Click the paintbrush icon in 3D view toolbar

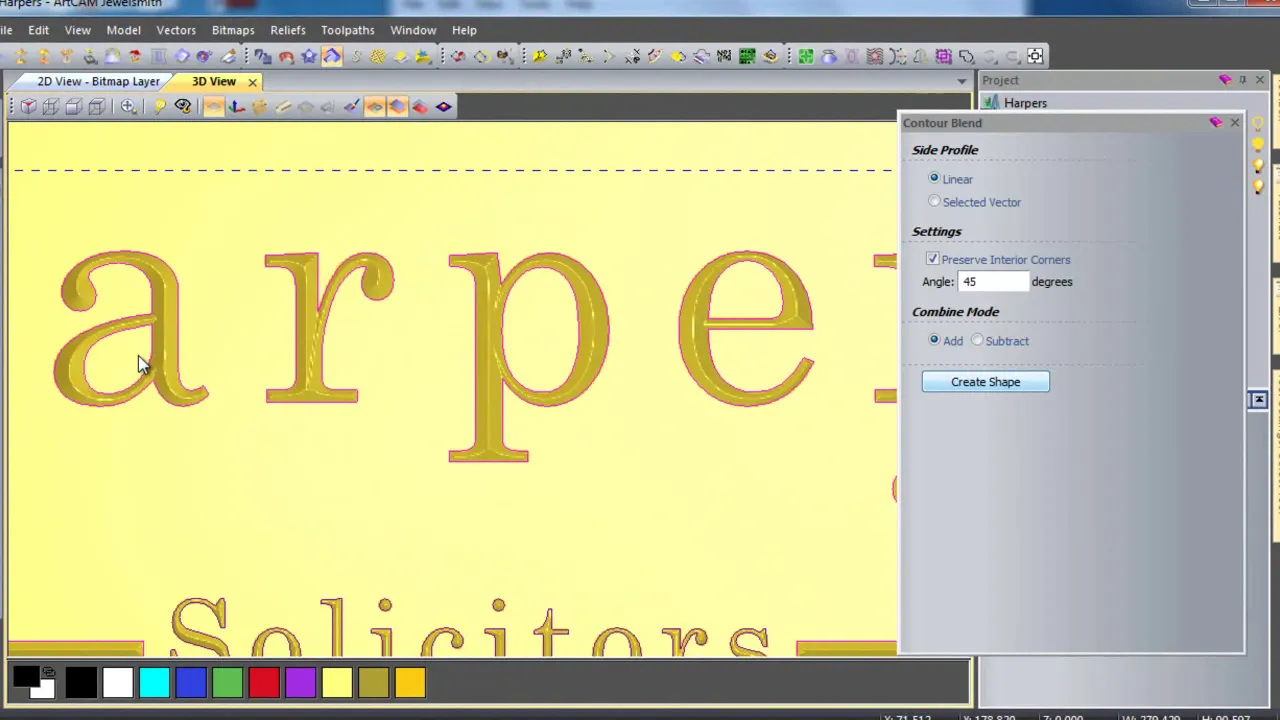(352, 106)
